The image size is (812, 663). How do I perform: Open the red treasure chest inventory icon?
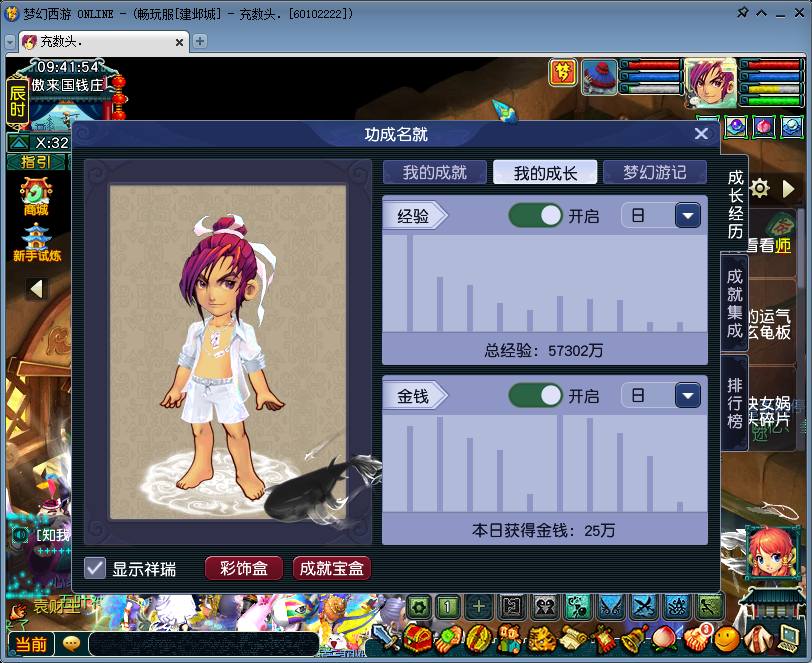(x=418, y=640)
